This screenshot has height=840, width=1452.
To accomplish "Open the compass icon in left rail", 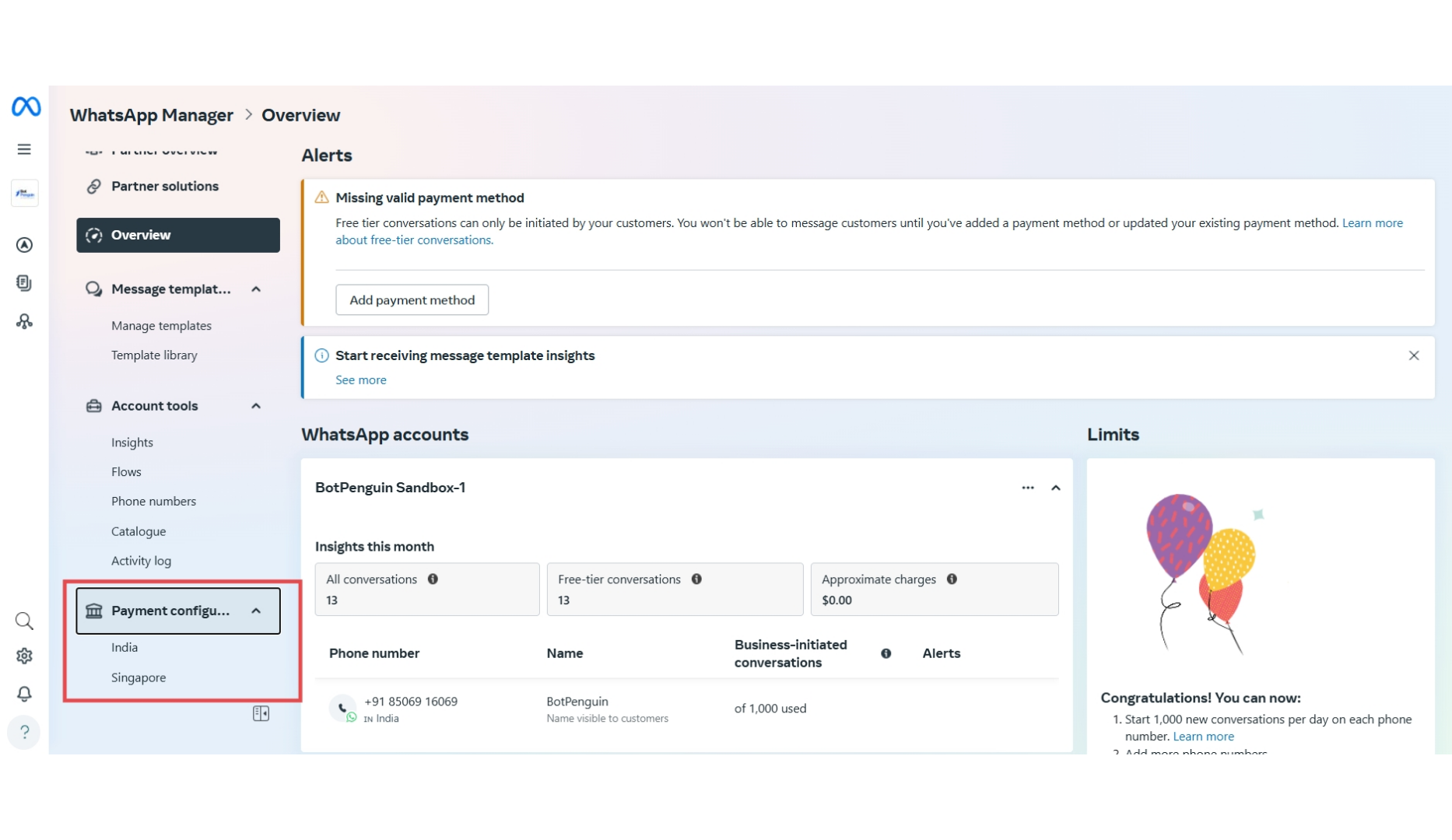I will [24, 245].
